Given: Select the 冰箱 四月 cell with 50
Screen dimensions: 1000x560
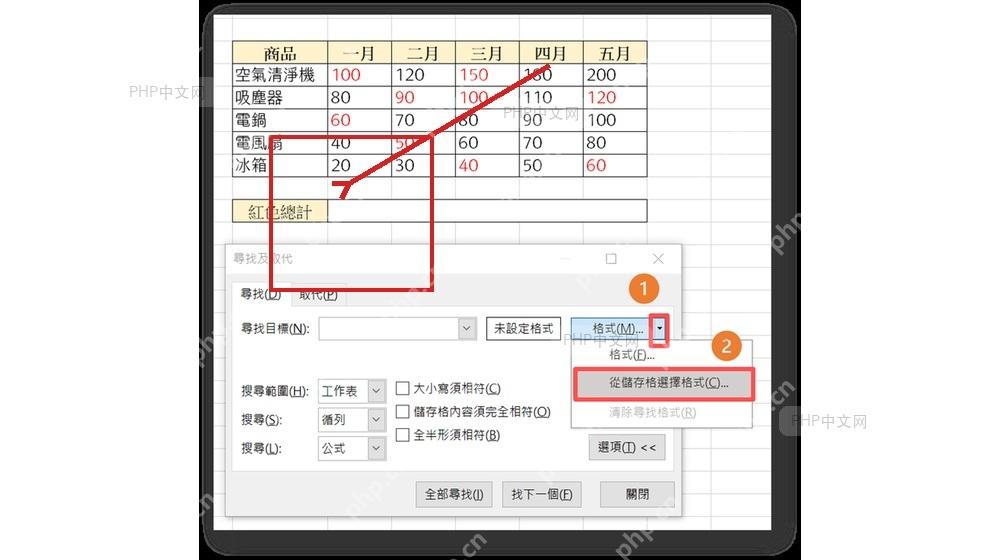Looking at the screenshot, I should click(551, 165).
